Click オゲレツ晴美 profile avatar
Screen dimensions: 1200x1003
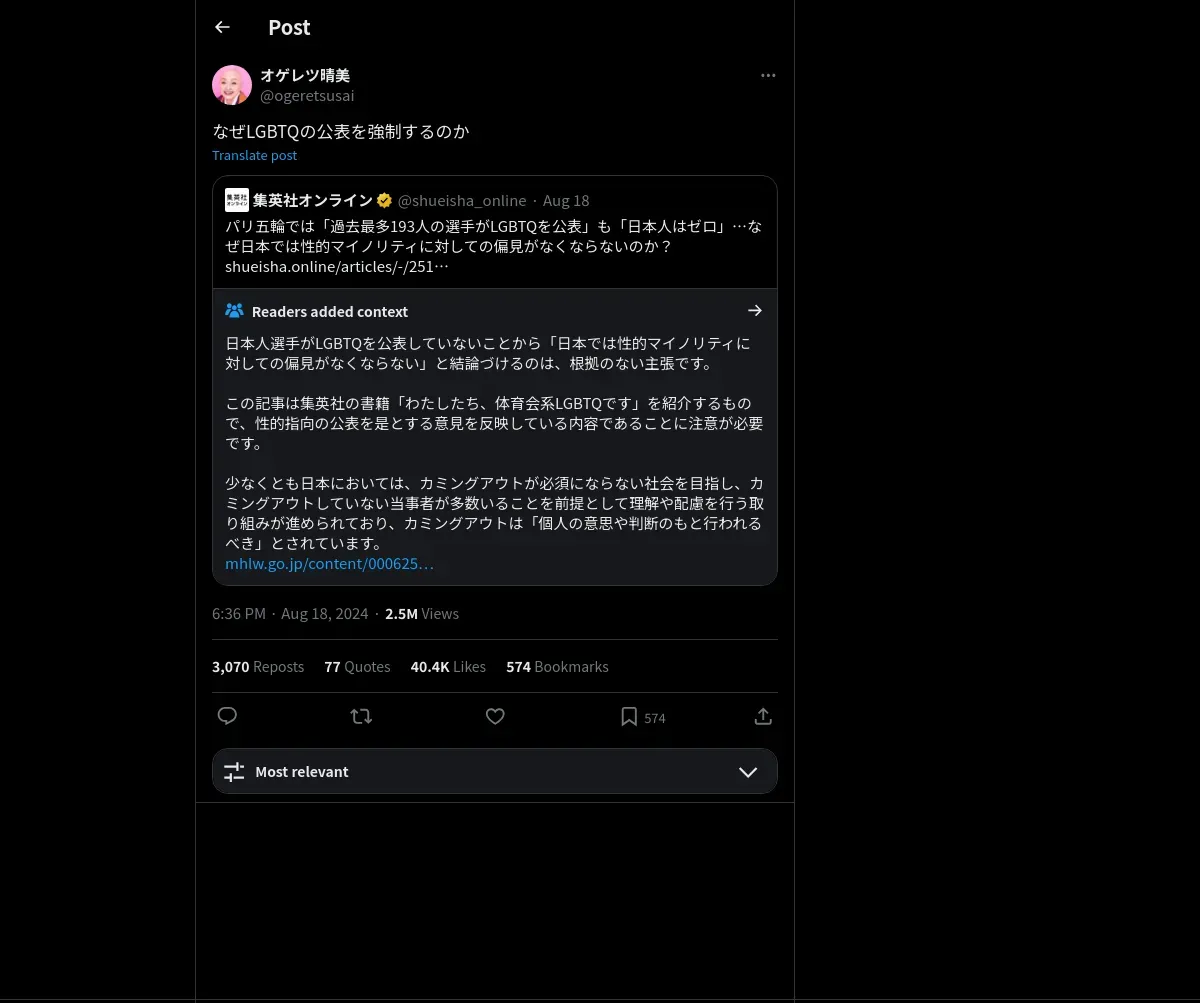point(232,85)
